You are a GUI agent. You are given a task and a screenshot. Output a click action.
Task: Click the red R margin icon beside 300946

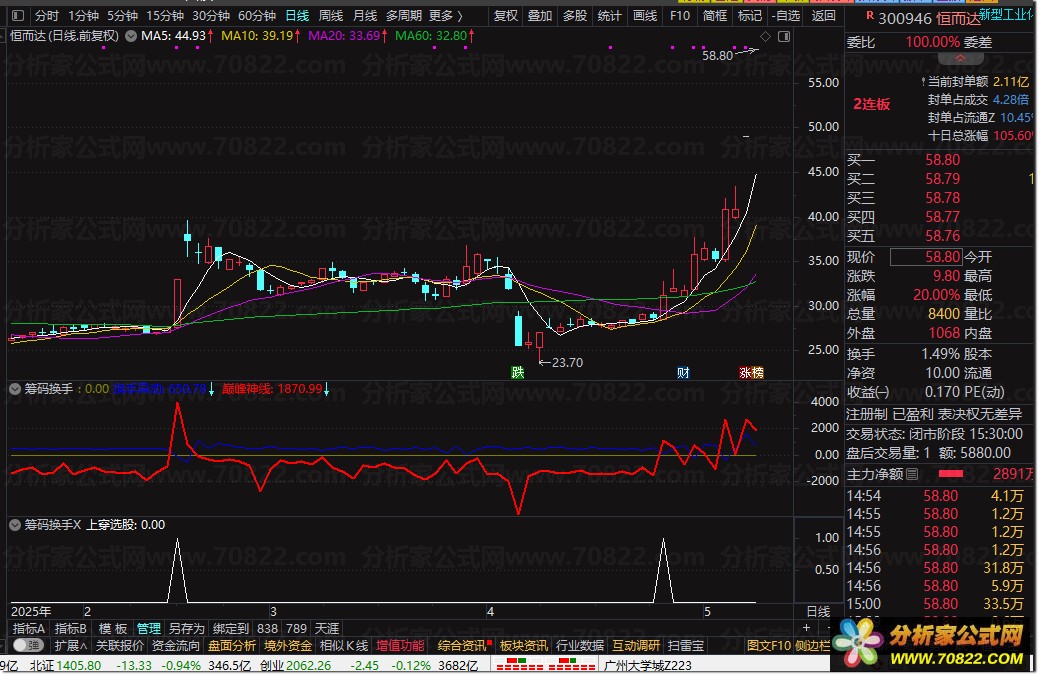(x=870, y=15)
